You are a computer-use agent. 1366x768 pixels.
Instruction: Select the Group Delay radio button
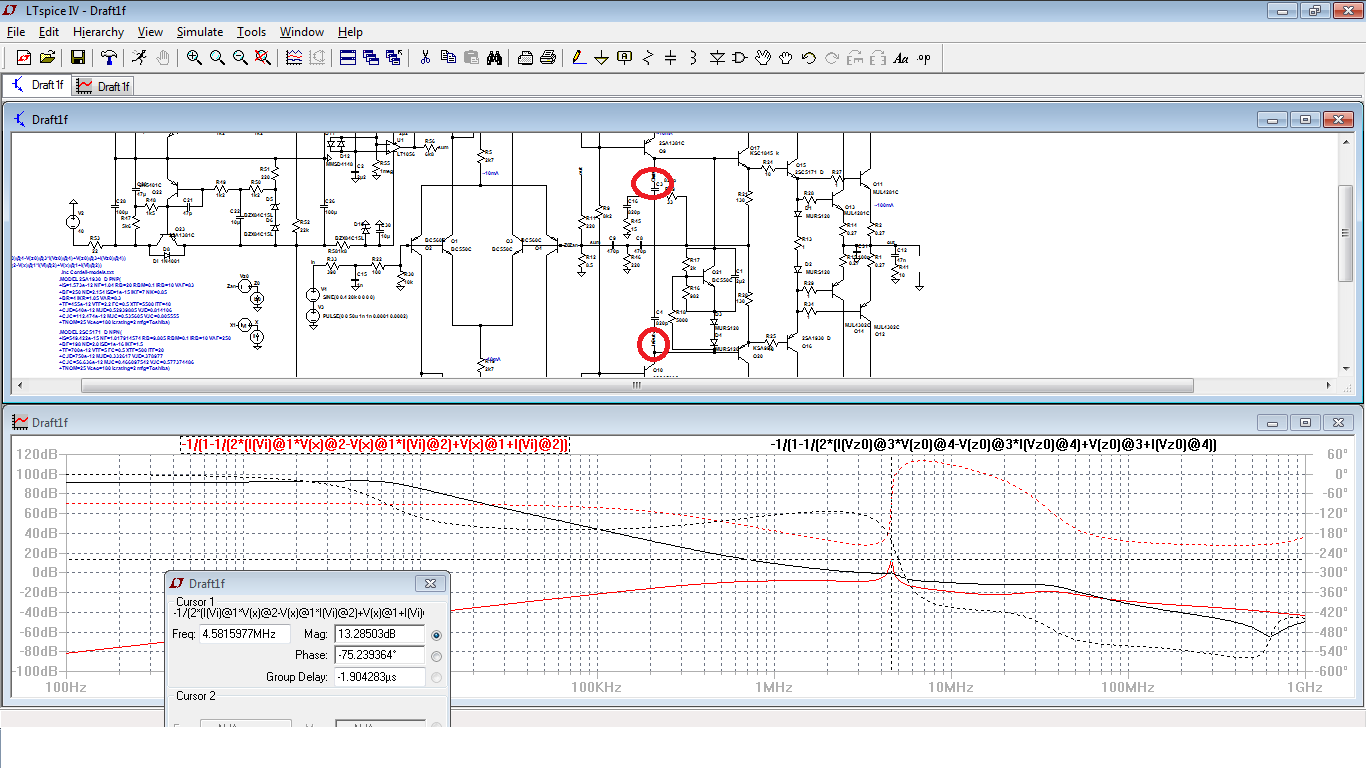coord(436,677)
